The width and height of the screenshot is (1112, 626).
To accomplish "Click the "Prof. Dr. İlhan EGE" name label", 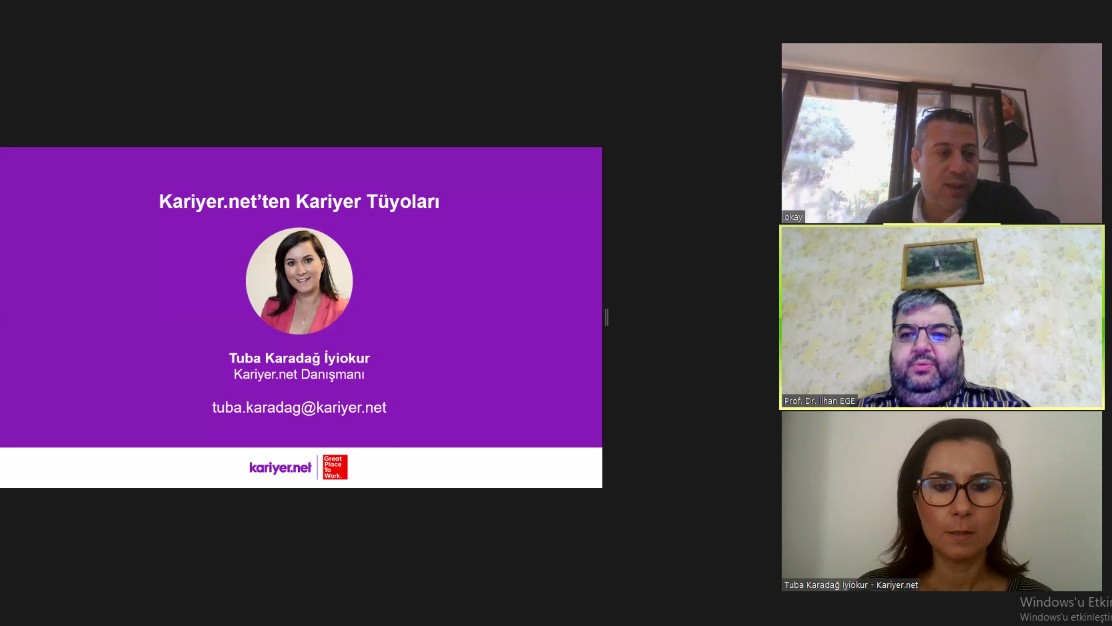I will tap(819, 401).
